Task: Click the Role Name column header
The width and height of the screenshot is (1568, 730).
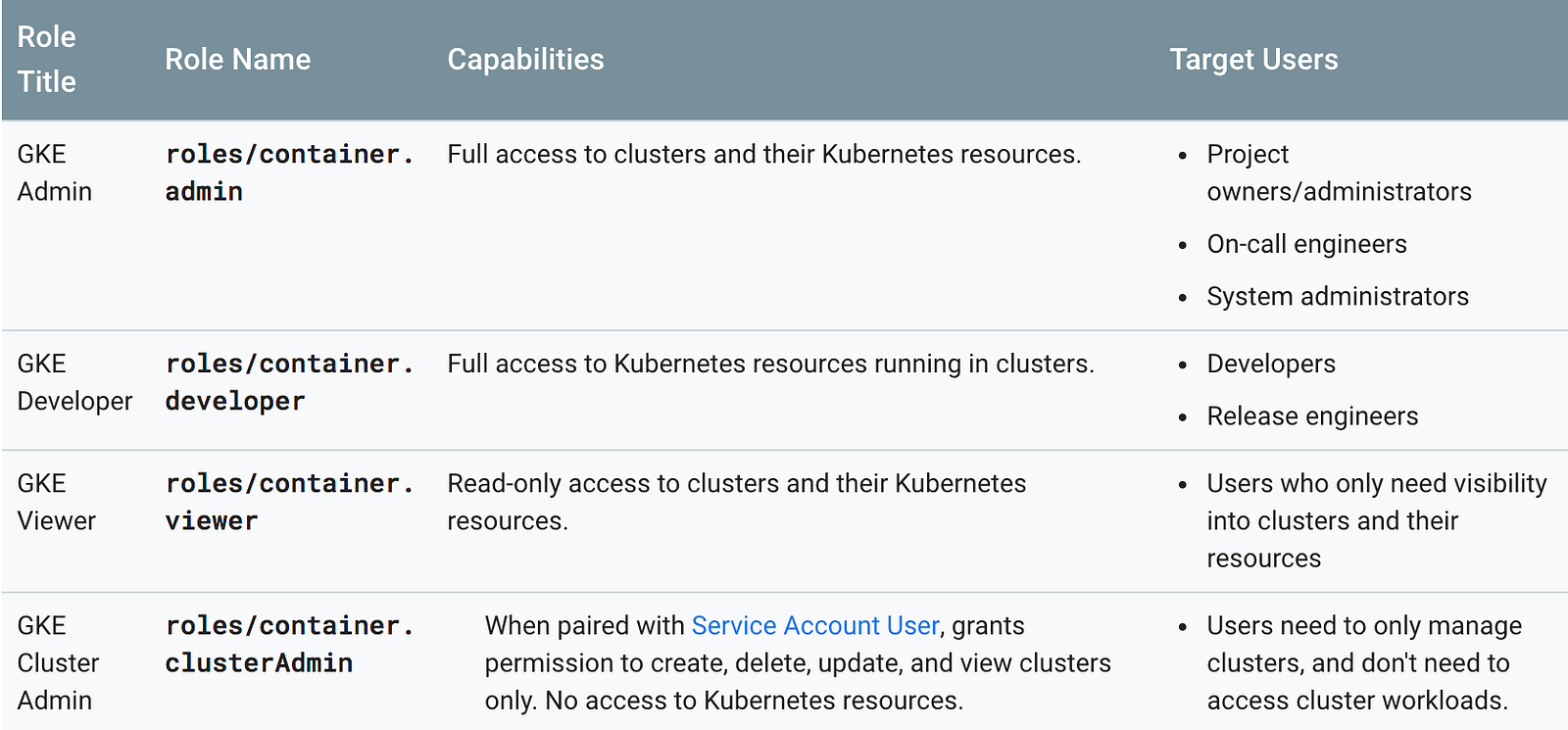Action: click(x=237, y=60)
